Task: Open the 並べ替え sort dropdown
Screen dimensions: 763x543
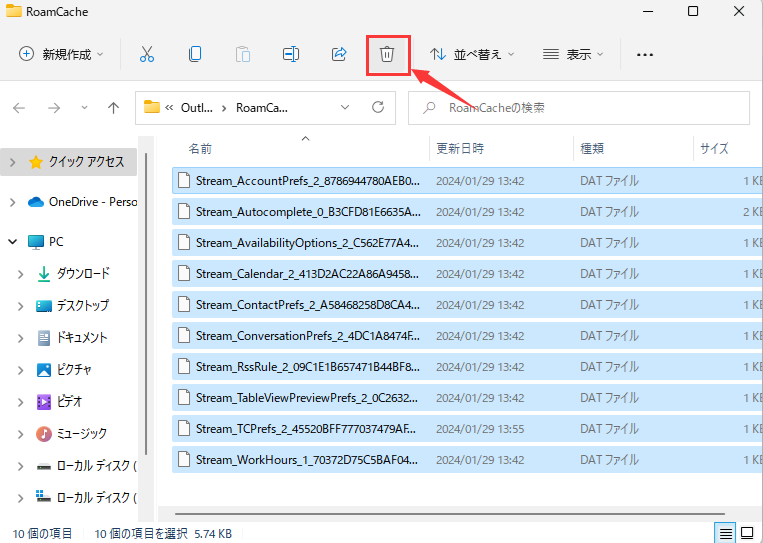Action: (472, 54)
